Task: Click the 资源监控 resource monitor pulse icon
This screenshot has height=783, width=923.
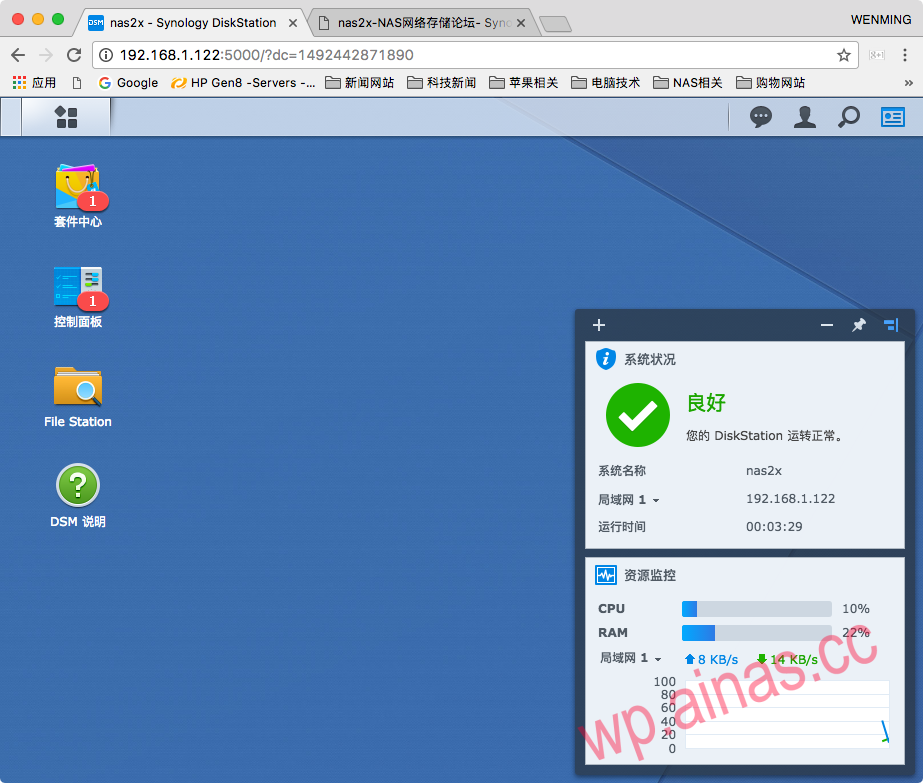Action: click(606, 575)
